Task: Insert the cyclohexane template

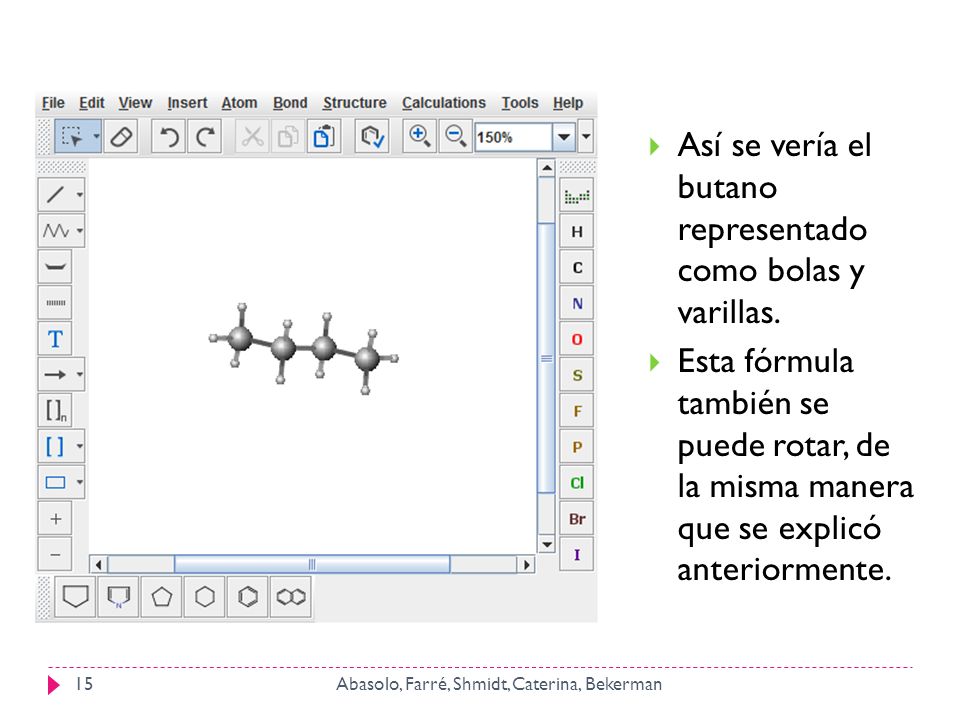Action: point(204,596)
